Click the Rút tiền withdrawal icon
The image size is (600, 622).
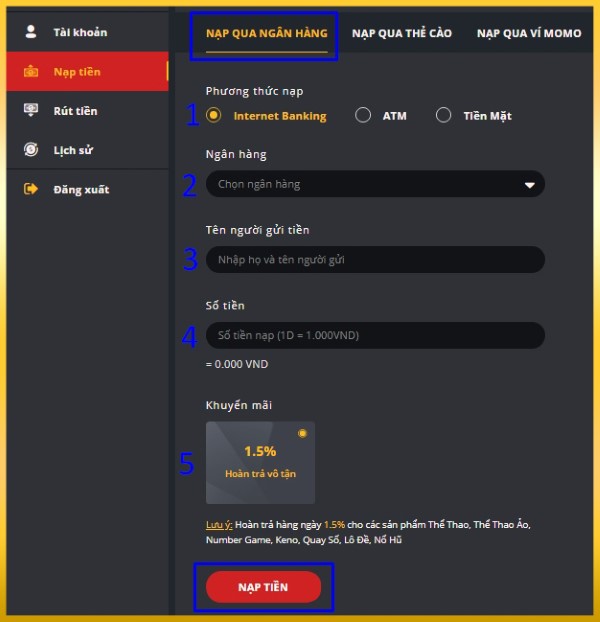click(x=31, y=110)
